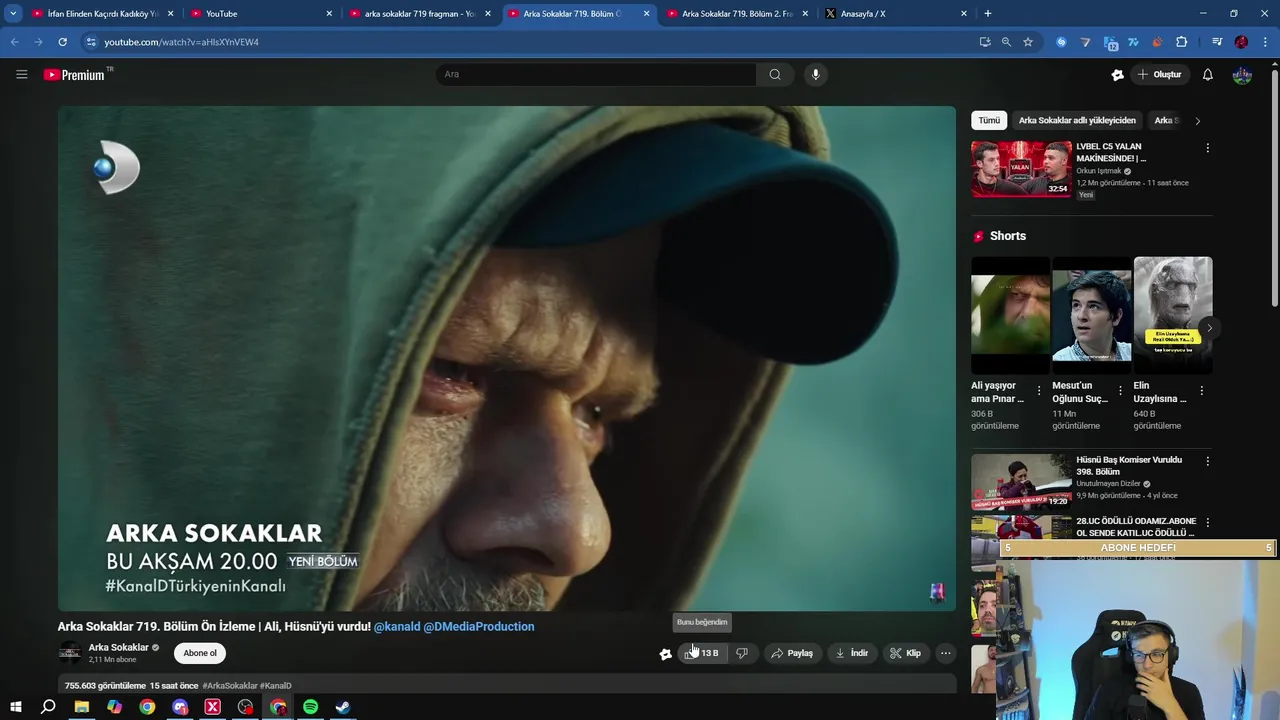Open Chrome extensions puzzle icon
Image resolution: width=1280 pixels, height=720 pixels.
(1181, 42)
